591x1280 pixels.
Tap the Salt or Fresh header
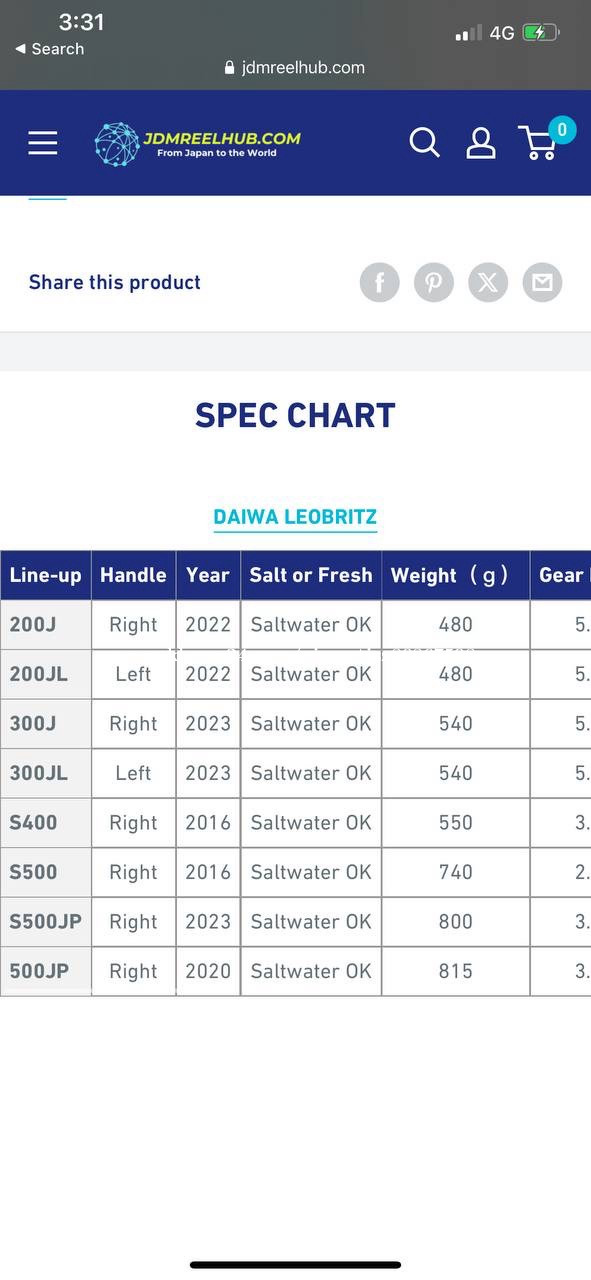pos(311,575)
